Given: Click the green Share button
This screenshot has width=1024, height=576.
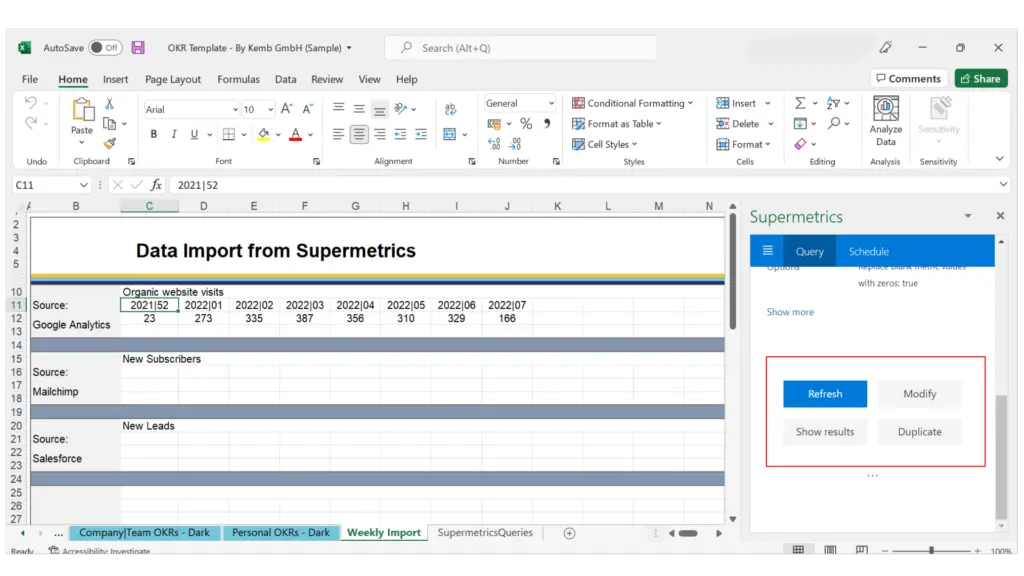Looking at the screenshot, I should click(x=980, y=78).
